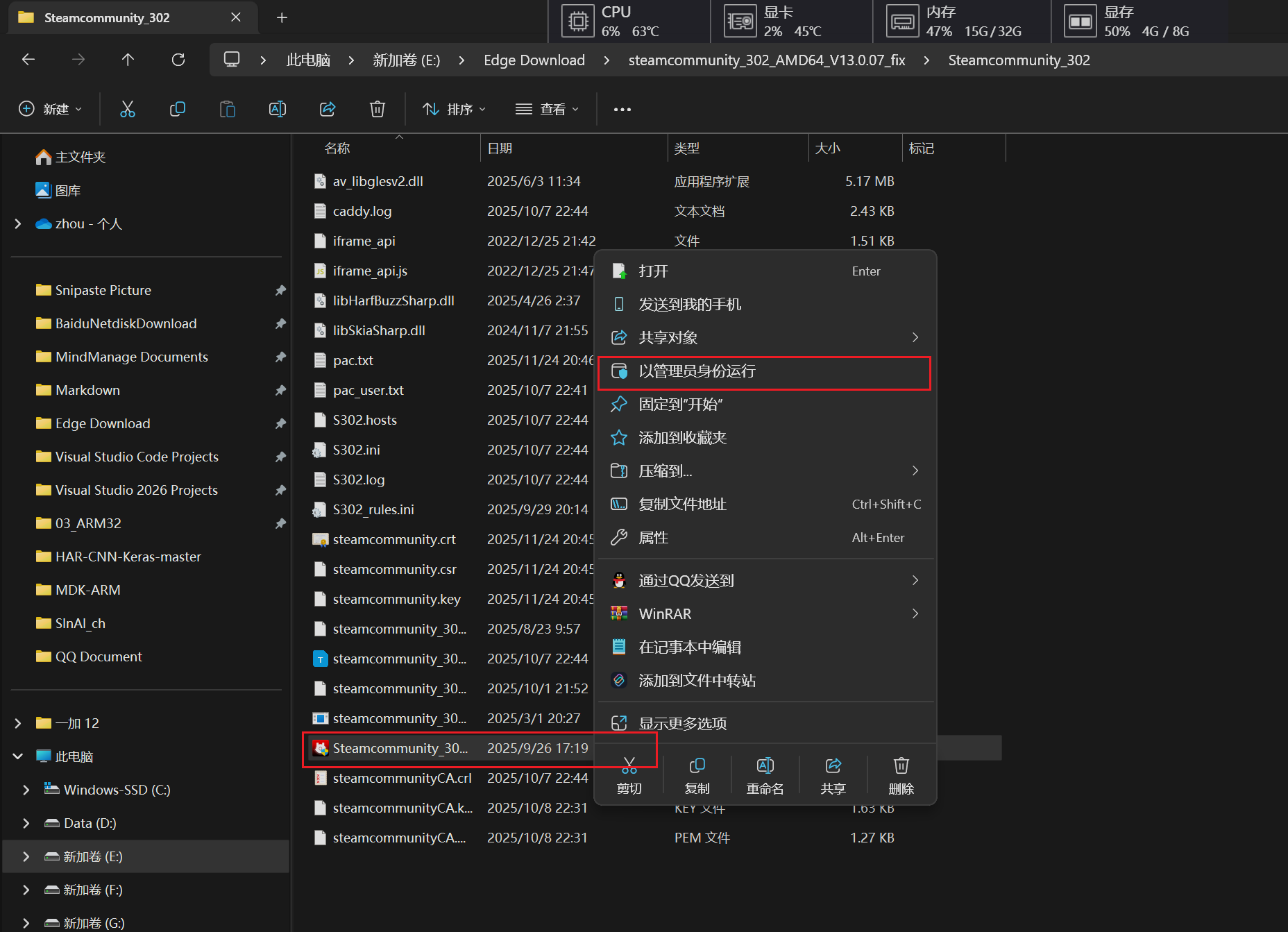
Task: Select 添加到文件中转站 in the context menu
Action: coord(765,680)
